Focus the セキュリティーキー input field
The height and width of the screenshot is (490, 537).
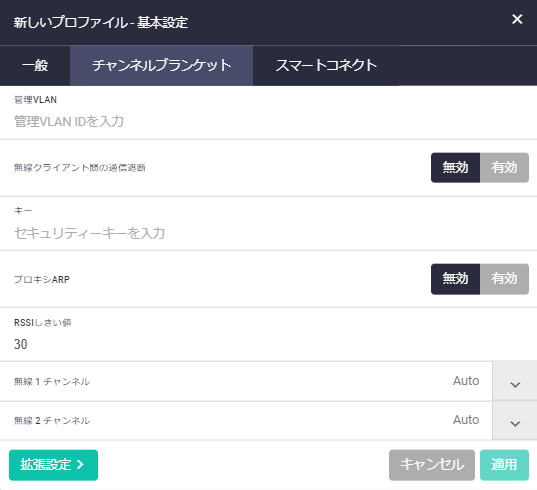coord(268,233)
